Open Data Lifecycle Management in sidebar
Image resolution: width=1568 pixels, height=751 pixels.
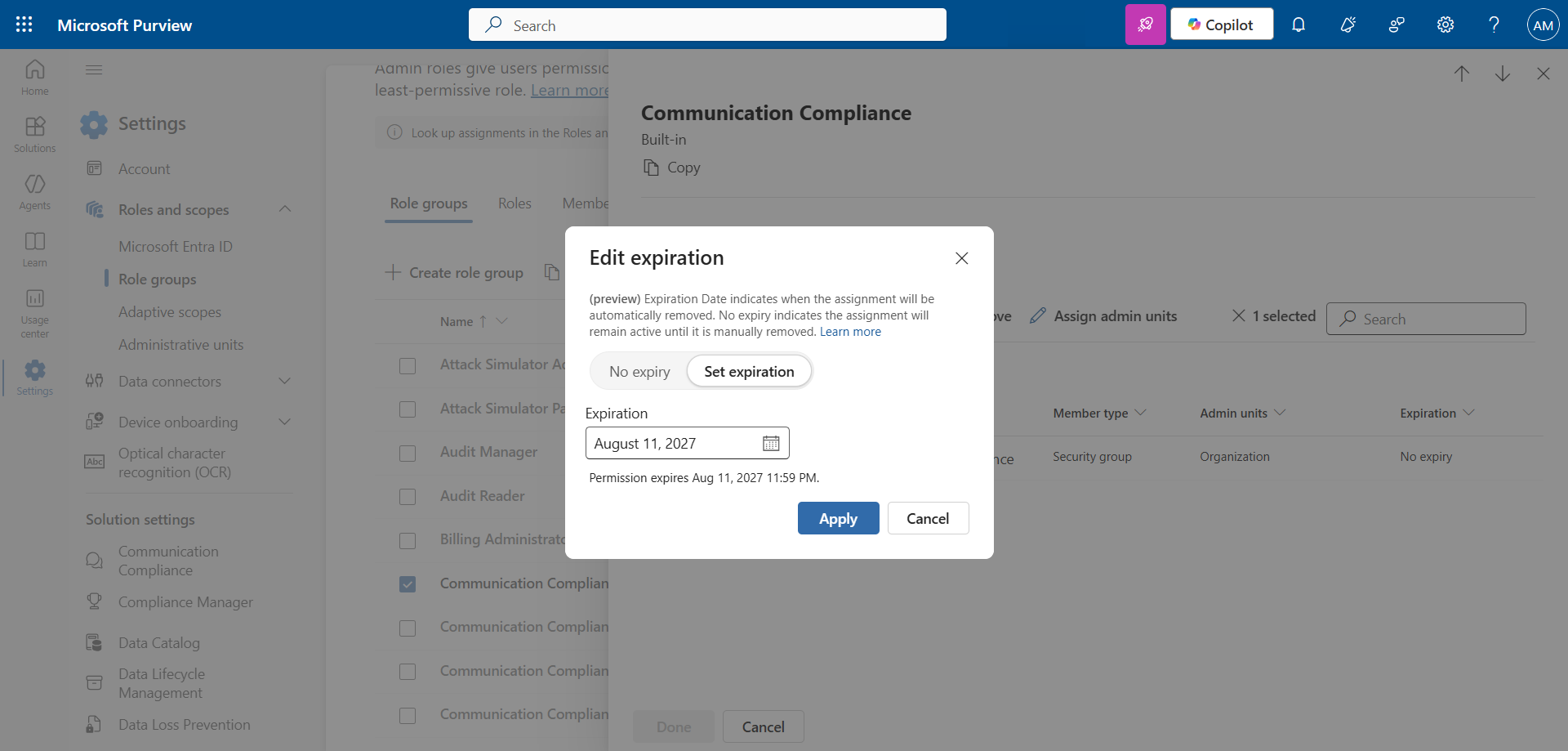[x=162, y=683]
